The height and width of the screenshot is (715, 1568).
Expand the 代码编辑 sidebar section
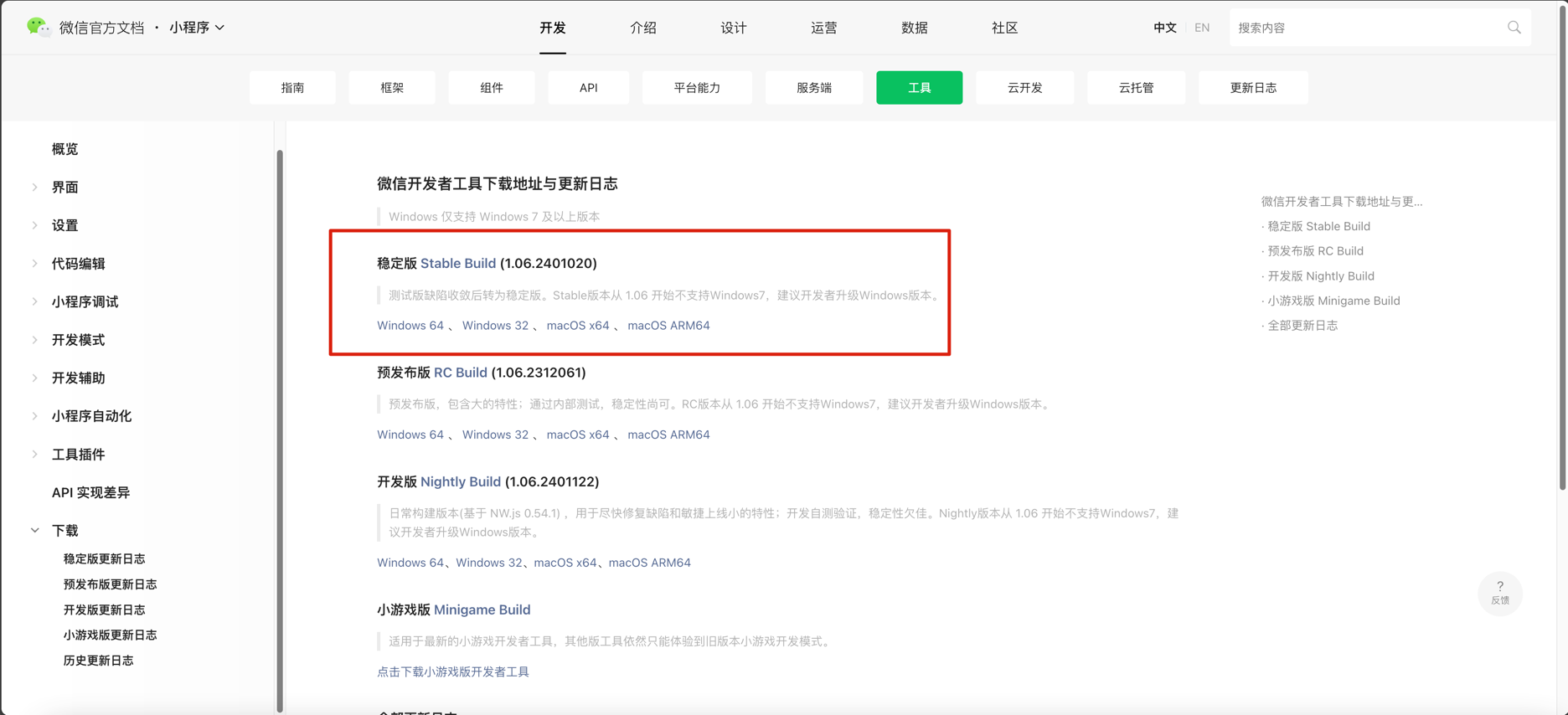tap(35, 263)
